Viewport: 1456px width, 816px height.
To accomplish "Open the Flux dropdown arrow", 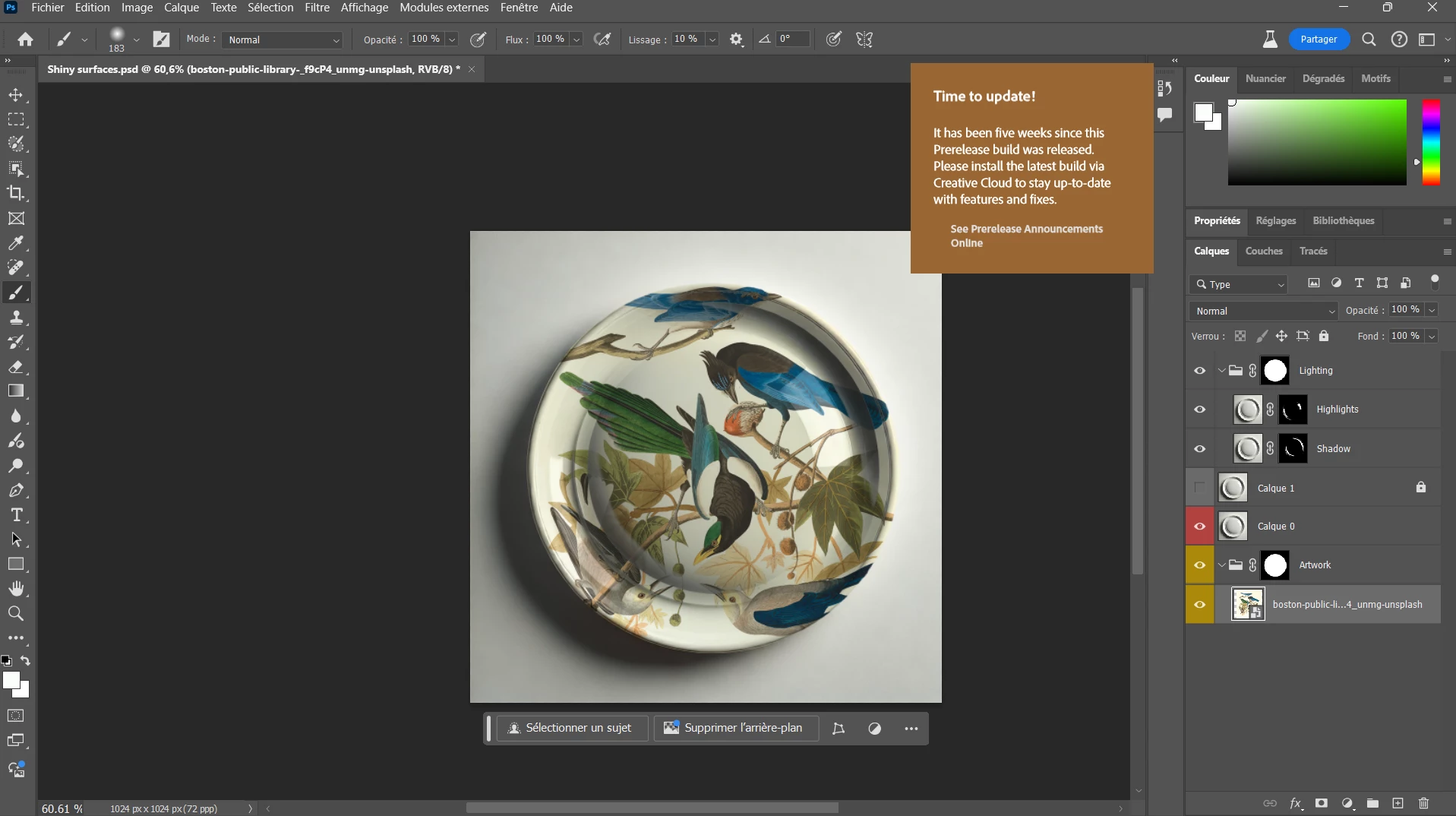I will pos(576,40).
